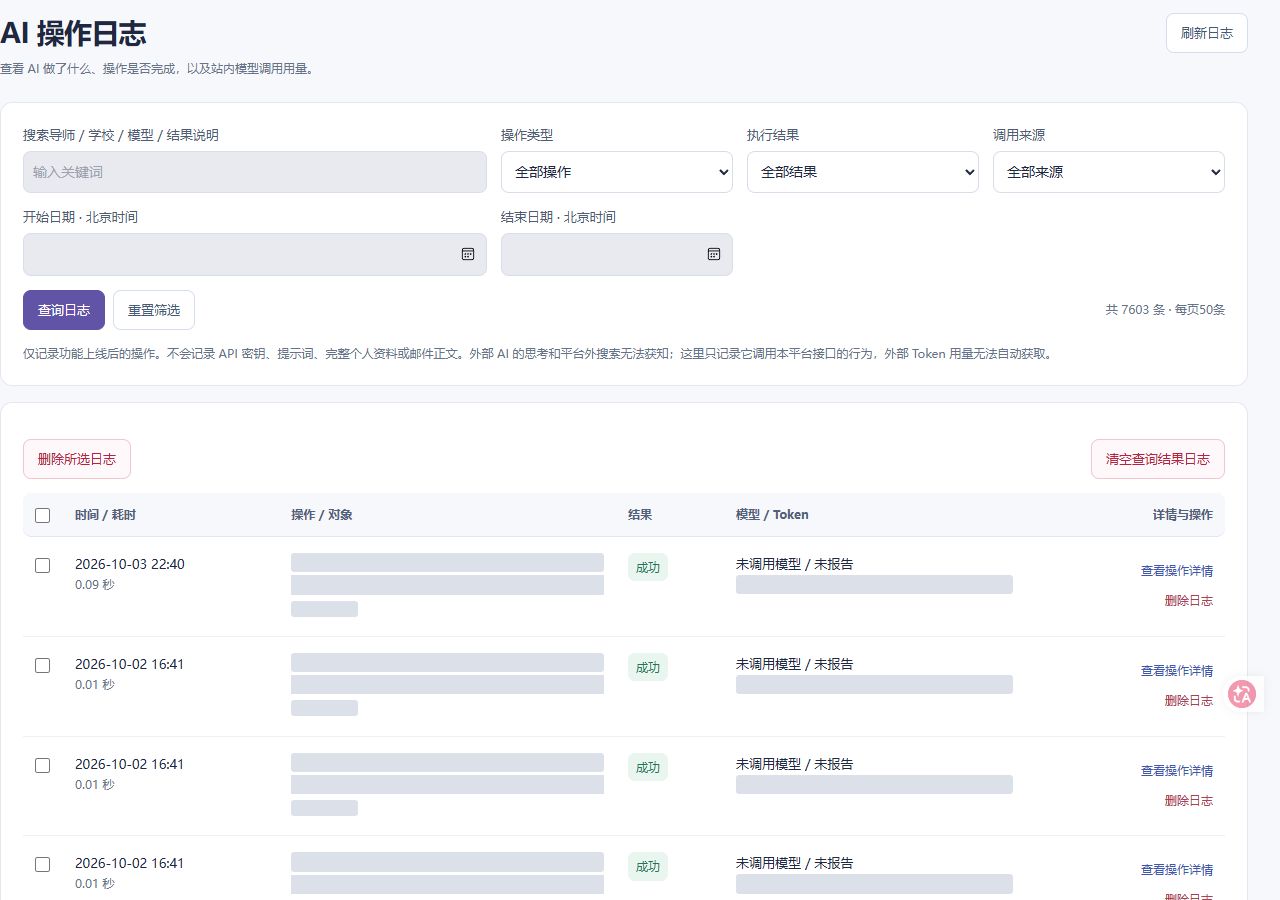Open the start date calendar picker icon
This screenshot has width=1280, height=900.
click(468, 254)
